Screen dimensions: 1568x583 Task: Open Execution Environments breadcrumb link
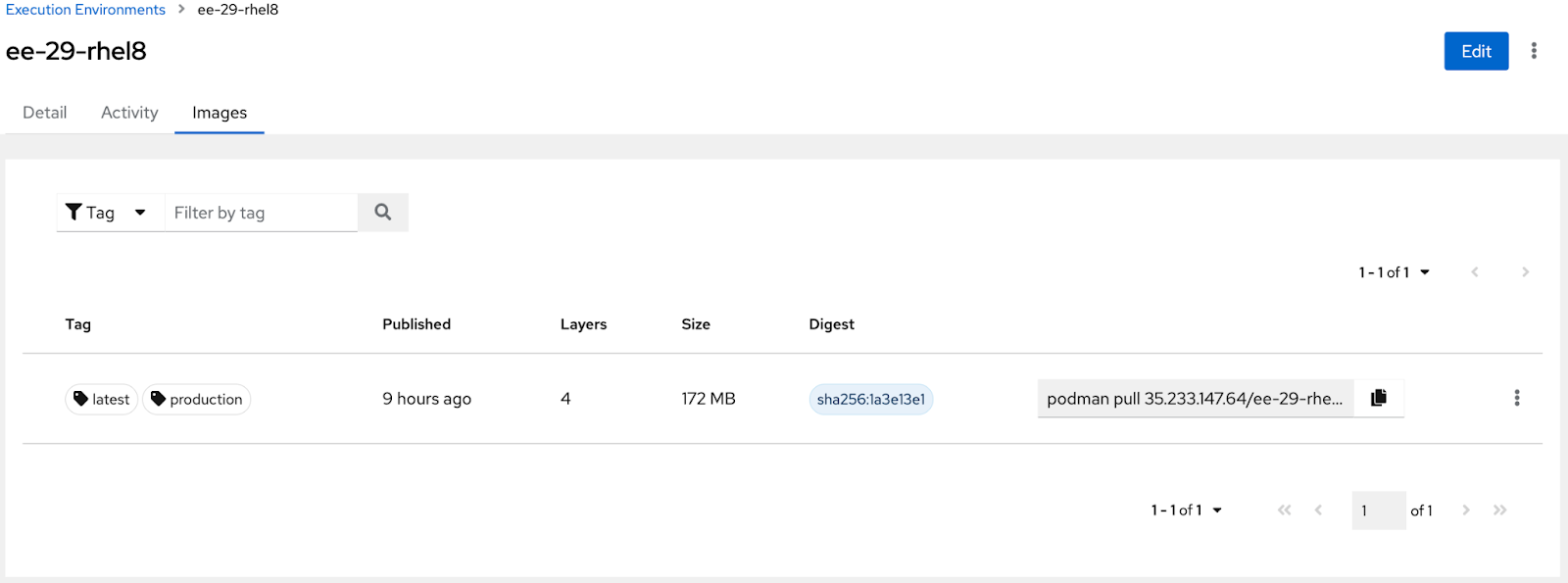[x=85, y=10]
